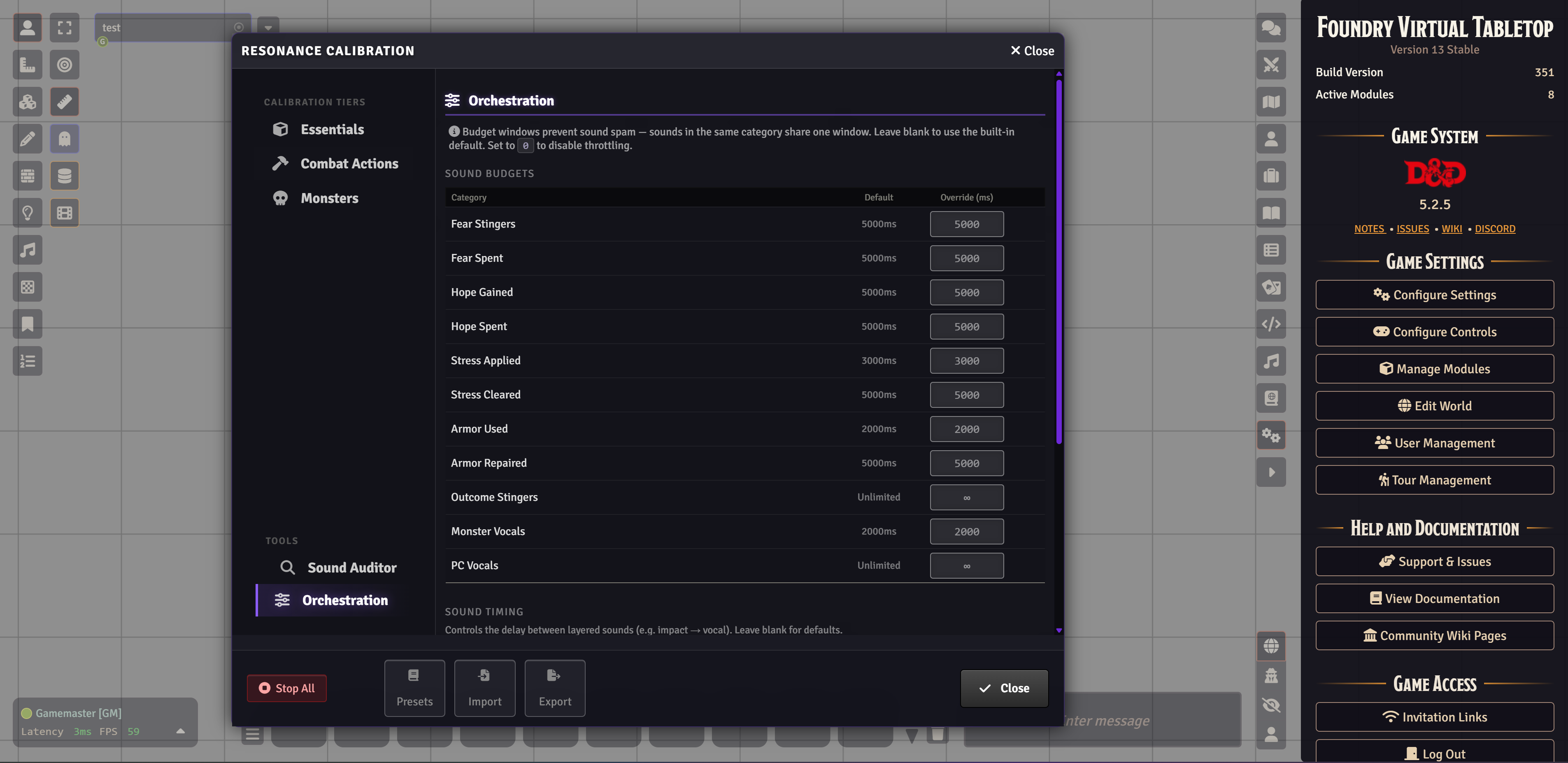Image resolution: width=1568 pixels, height=763 pixels.
Task: Open the Presets button
Action: point(414,689)
